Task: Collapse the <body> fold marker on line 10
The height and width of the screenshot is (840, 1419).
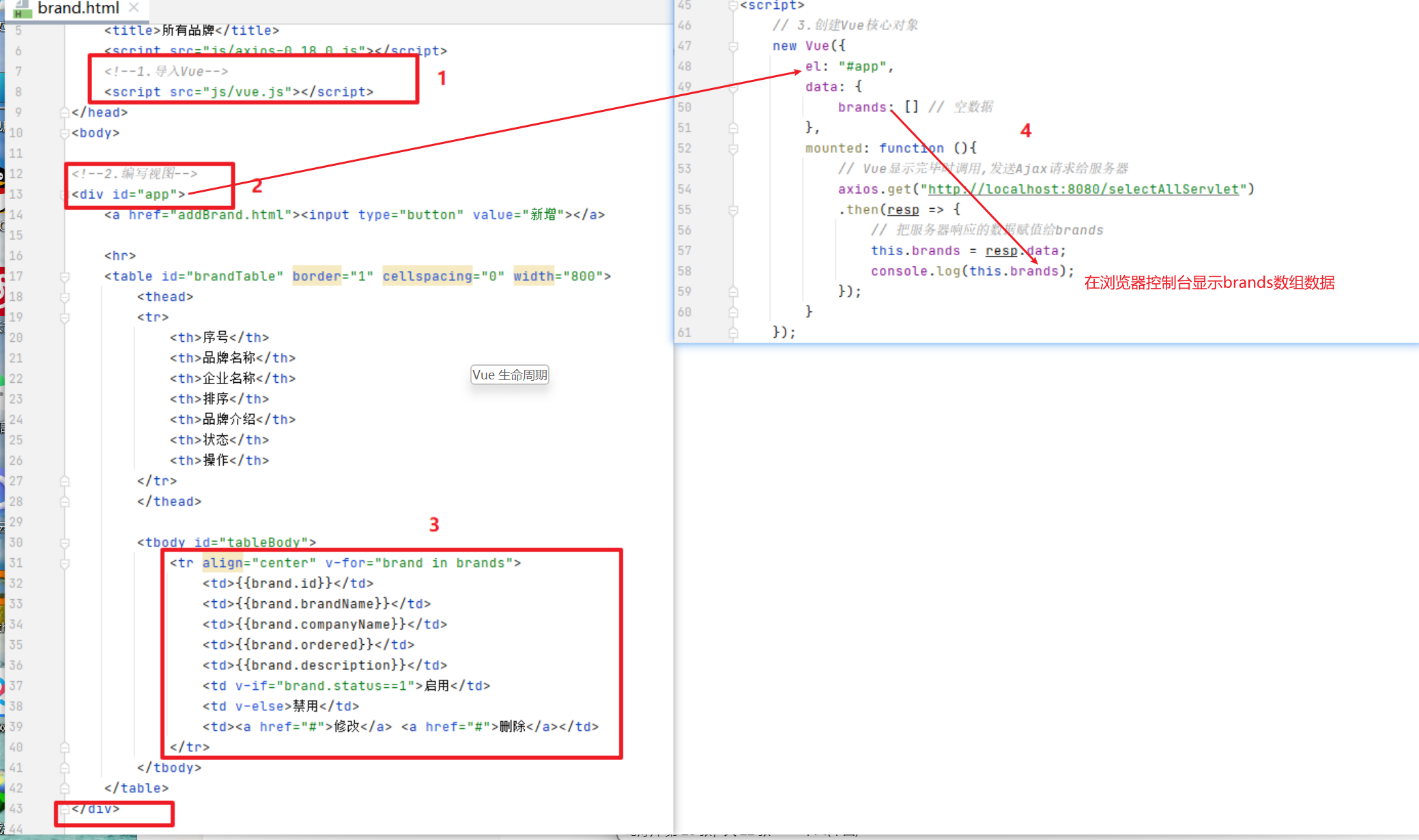Action: click(64, 133)
